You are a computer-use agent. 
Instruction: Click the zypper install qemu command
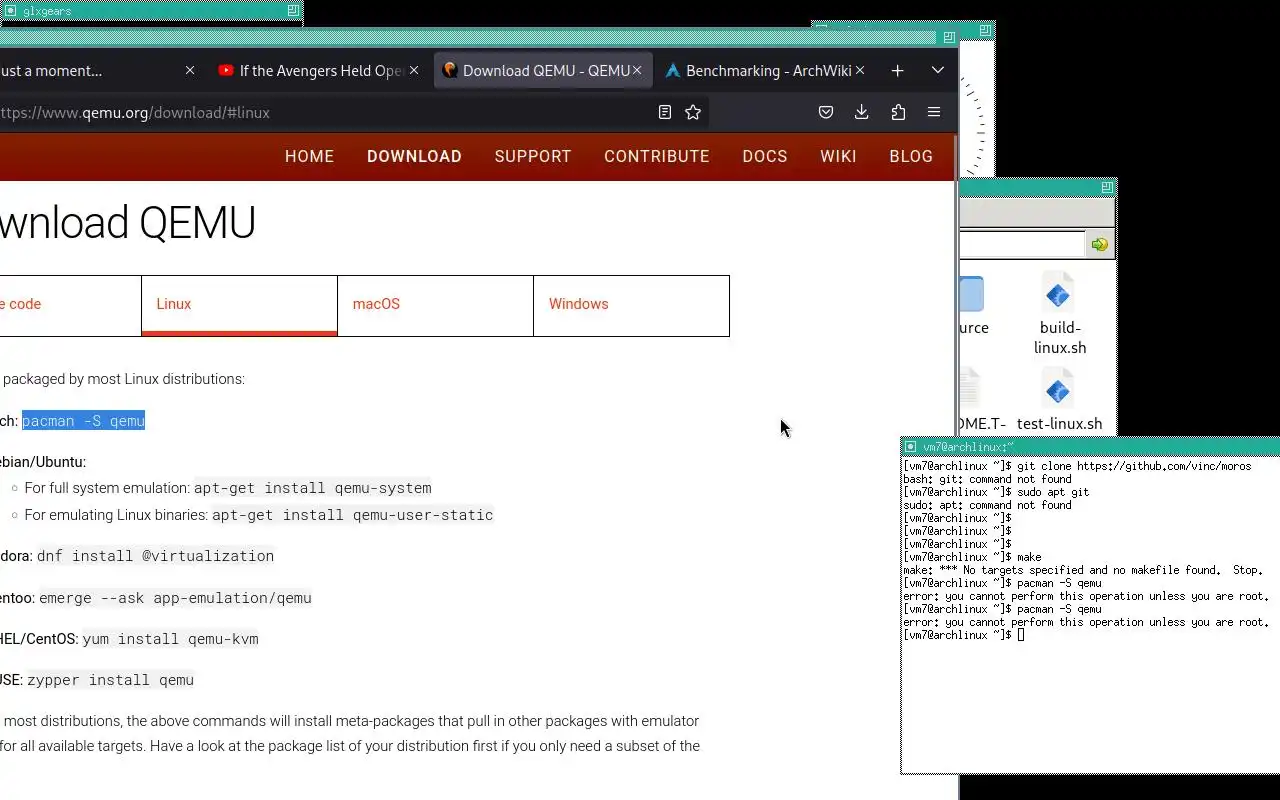110,680
